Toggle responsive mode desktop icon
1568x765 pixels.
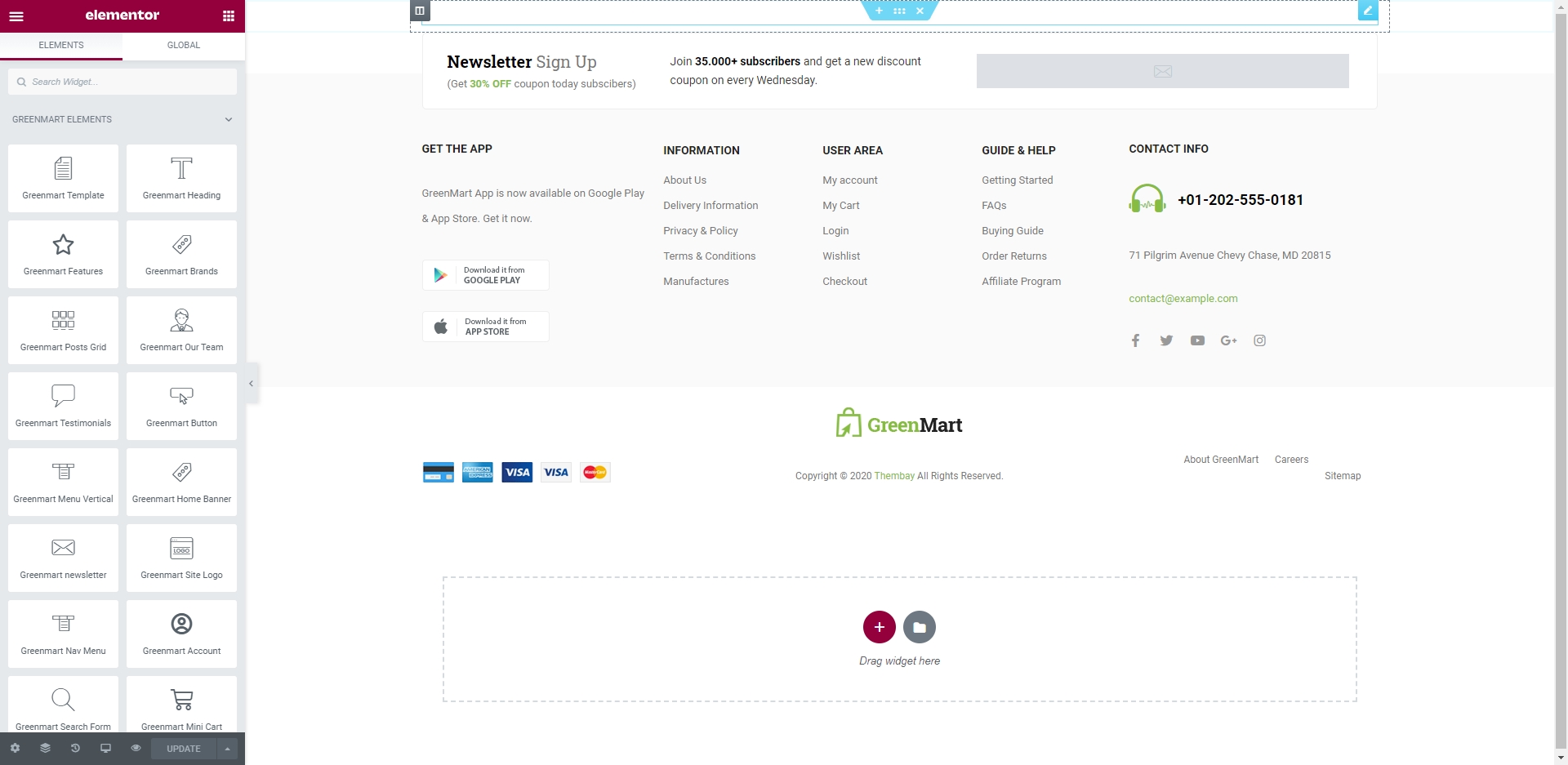pyautogui.click(x=105, y=748)
